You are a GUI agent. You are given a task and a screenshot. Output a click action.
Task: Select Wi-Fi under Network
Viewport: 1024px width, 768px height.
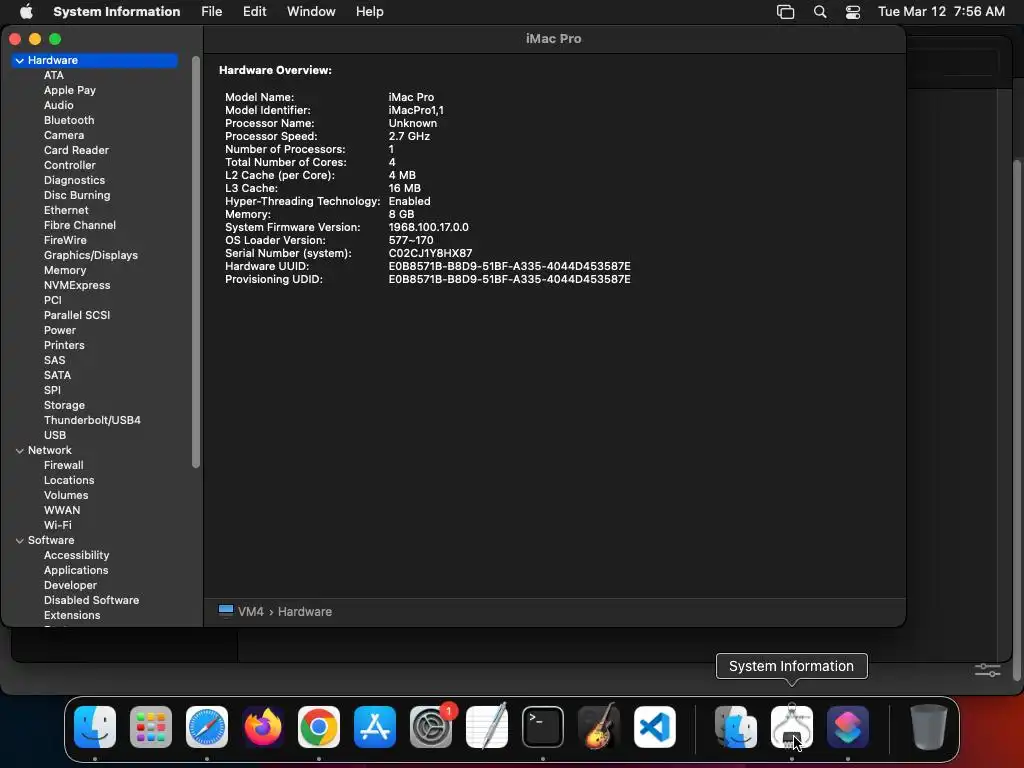point(57,526)
